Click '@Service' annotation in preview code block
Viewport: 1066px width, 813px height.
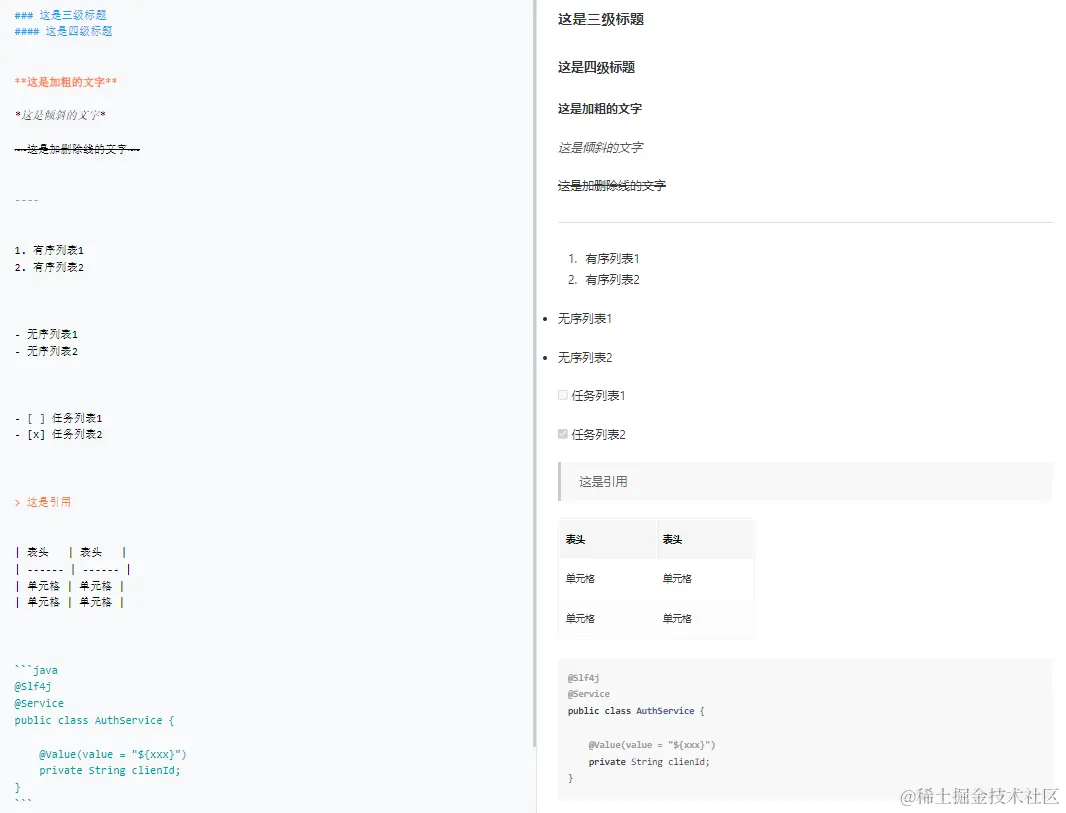click(x=589, y=694)
